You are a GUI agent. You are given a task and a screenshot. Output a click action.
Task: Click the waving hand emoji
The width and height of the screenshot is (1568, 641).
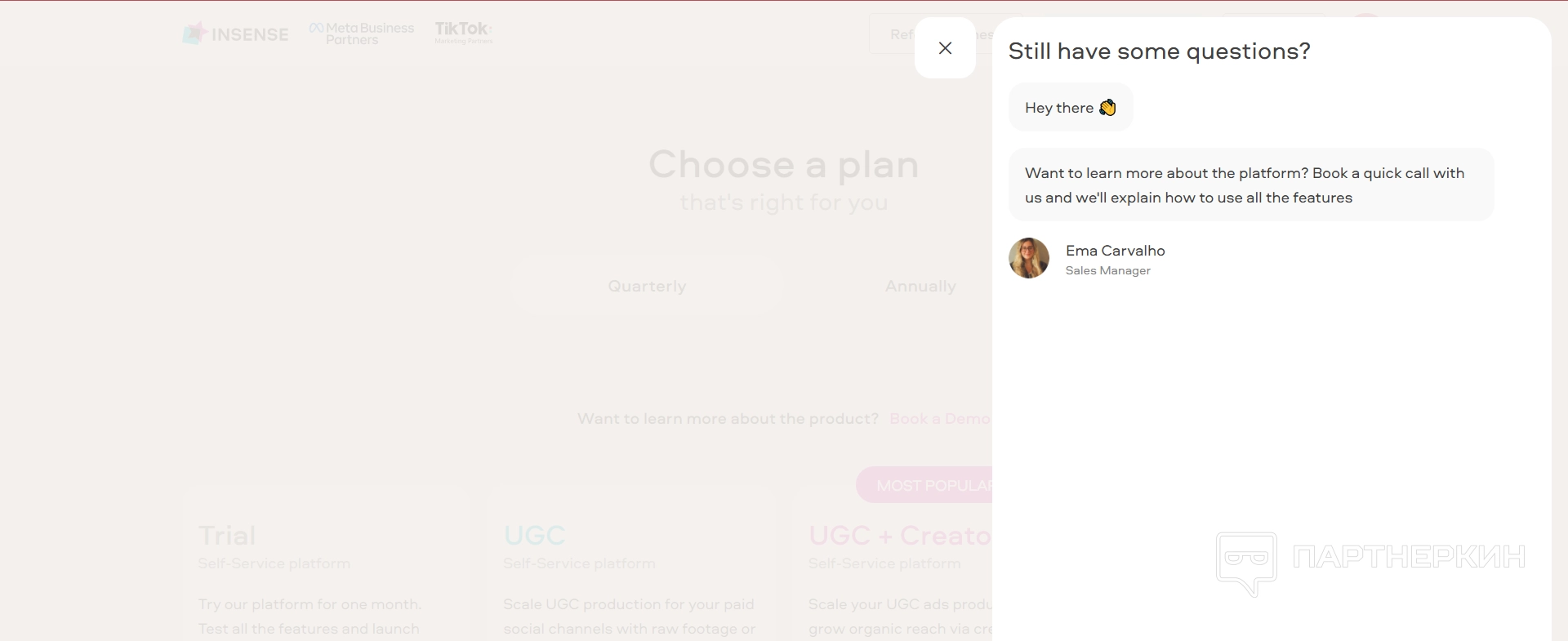(x=1107, y=108)
